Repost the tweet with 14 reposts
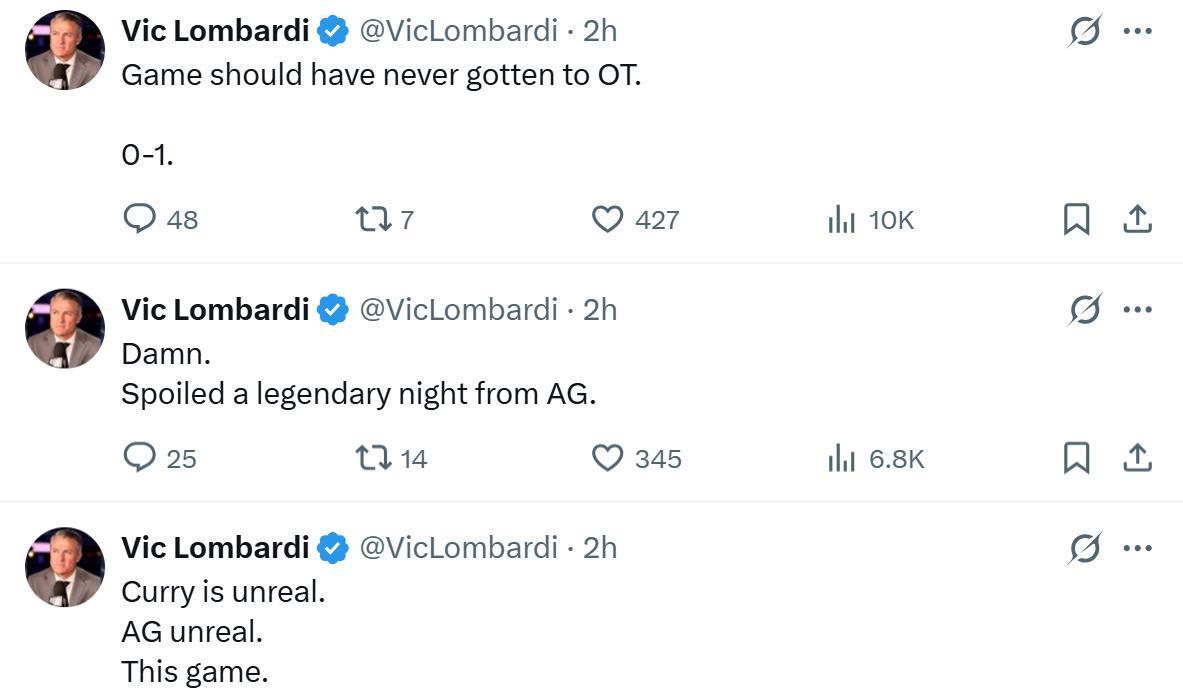 tap(373, 457)
